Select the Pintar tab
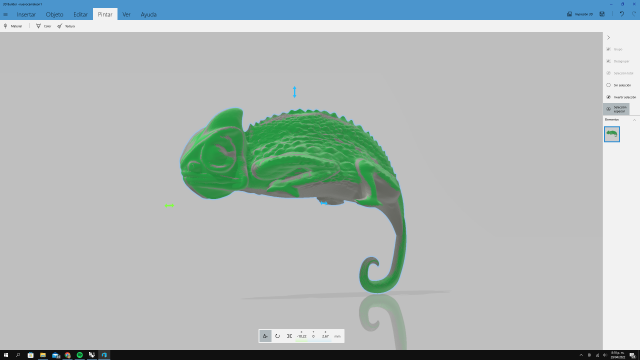640x360 pixels. pos(105,14)
